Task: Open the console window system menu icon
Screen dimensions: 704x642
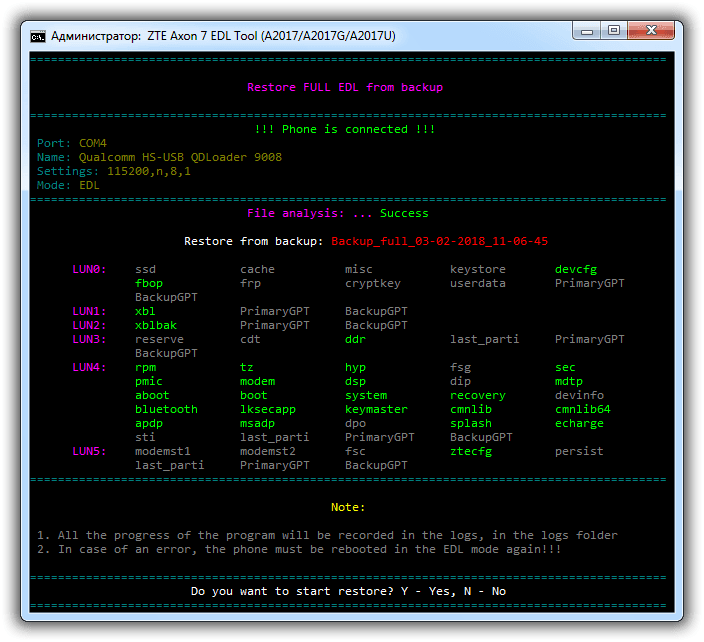Action: coord(38,36)
